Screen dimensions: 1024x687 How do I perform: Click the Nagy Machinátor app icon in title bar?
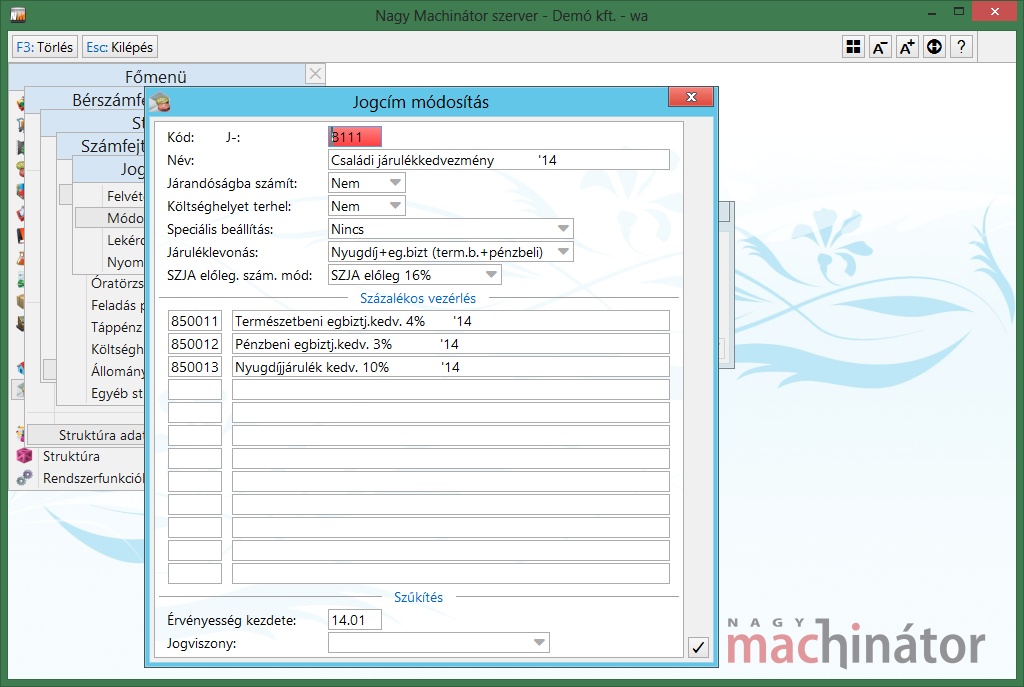[x=18, y=14]
